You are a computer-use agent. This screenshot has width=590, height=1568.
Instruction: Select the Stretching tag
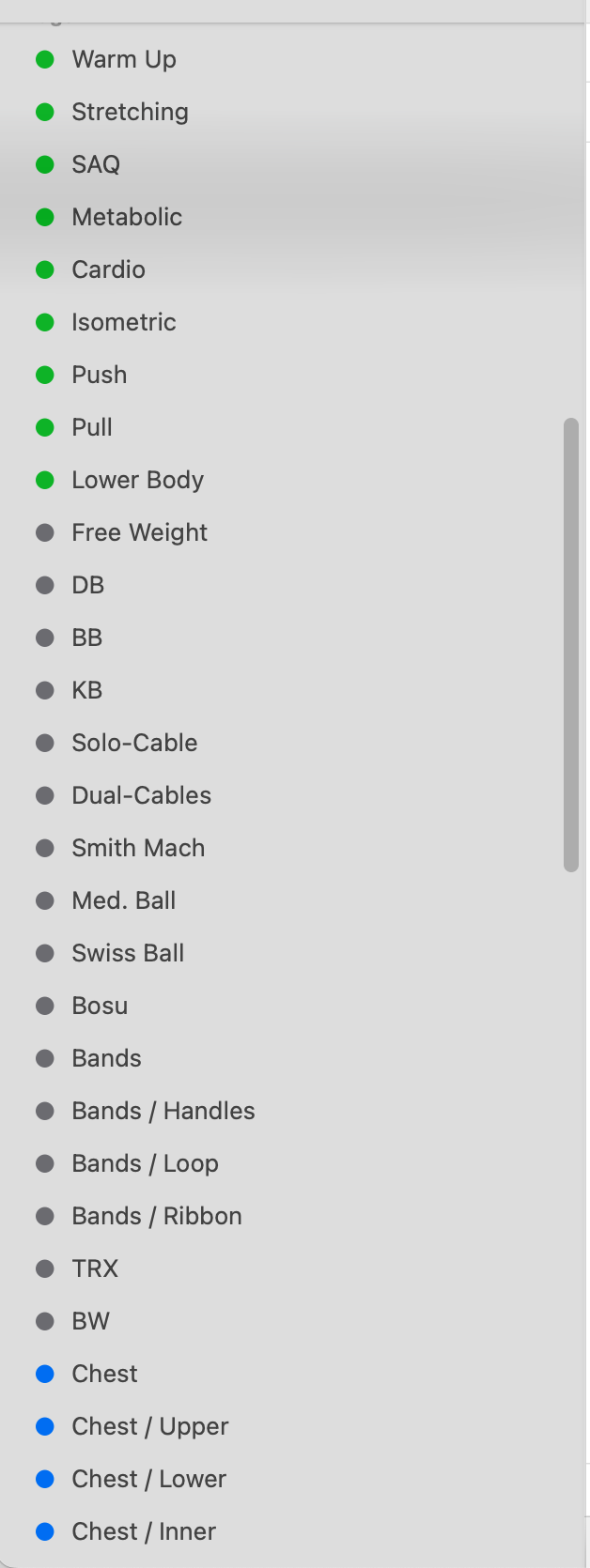(x=130, y=113)
